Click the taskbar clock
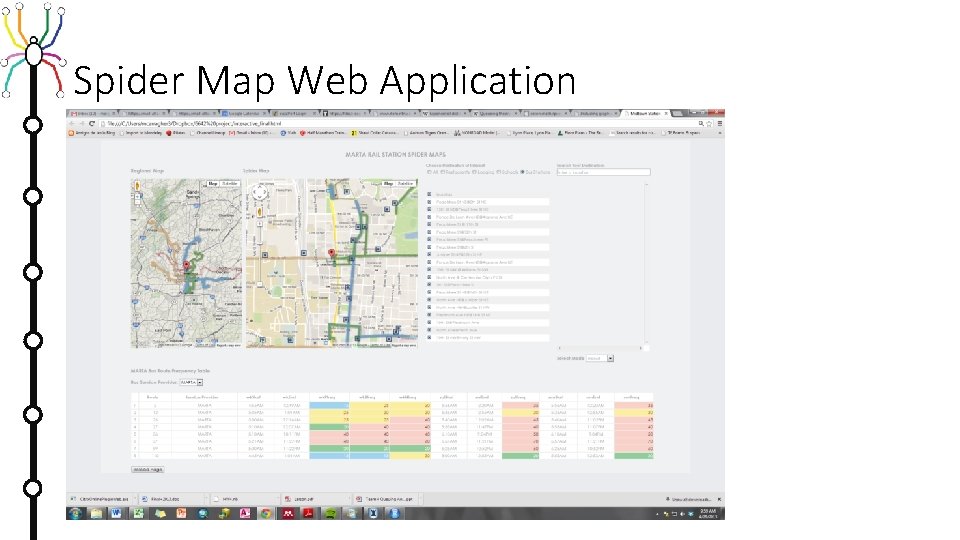 tap(707, 513)
